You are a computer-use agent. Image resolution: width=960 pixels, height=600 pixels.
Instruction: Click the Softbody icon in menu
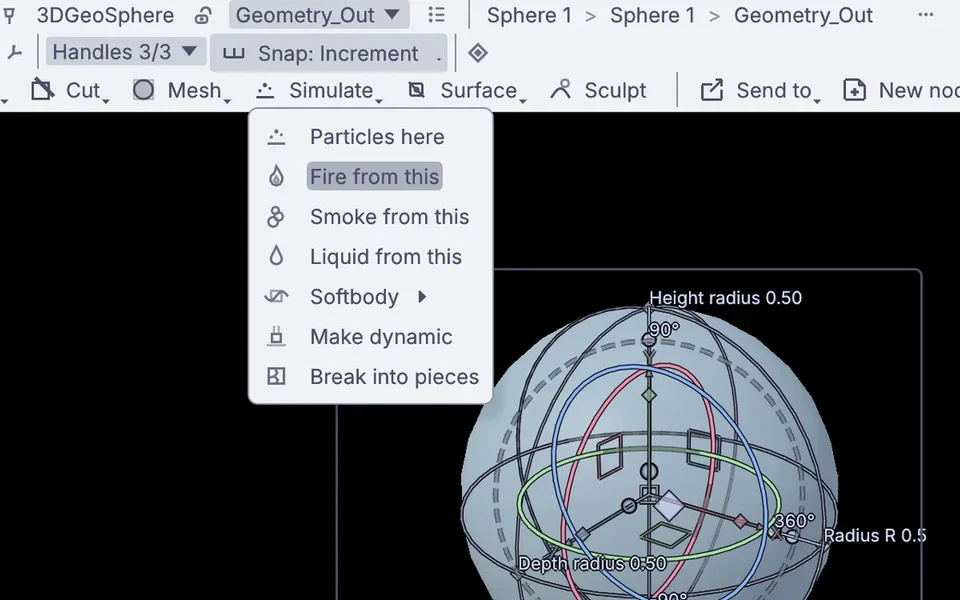(276, 297)
